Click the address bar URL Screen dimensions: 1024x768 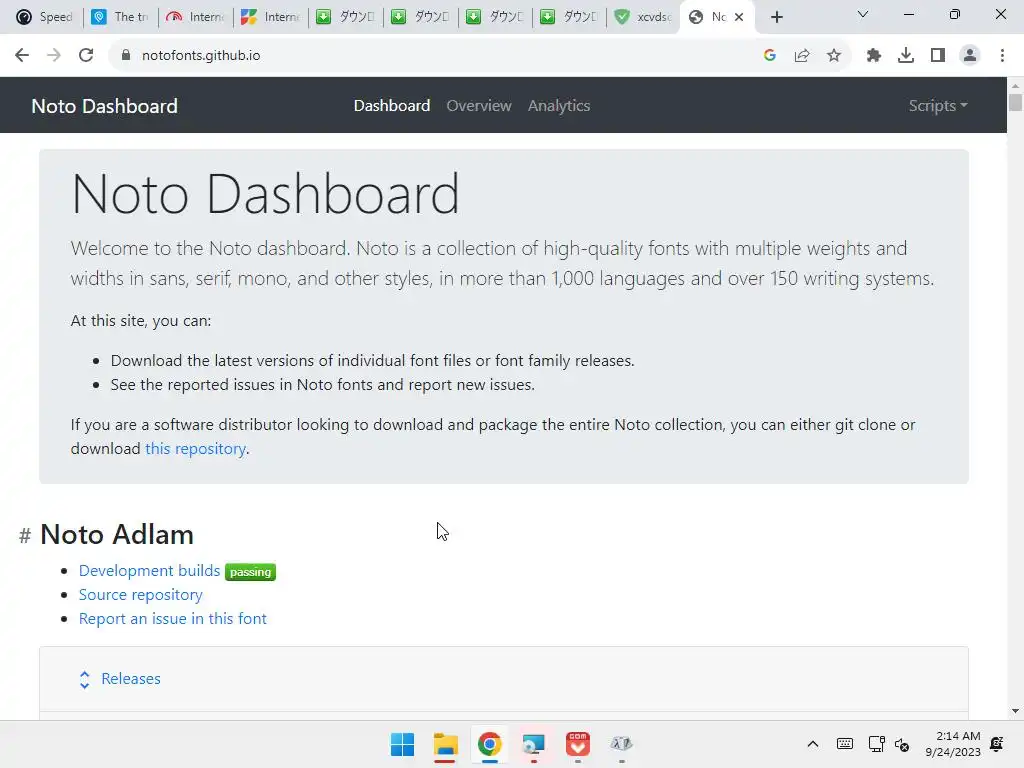tap(201, 56)
